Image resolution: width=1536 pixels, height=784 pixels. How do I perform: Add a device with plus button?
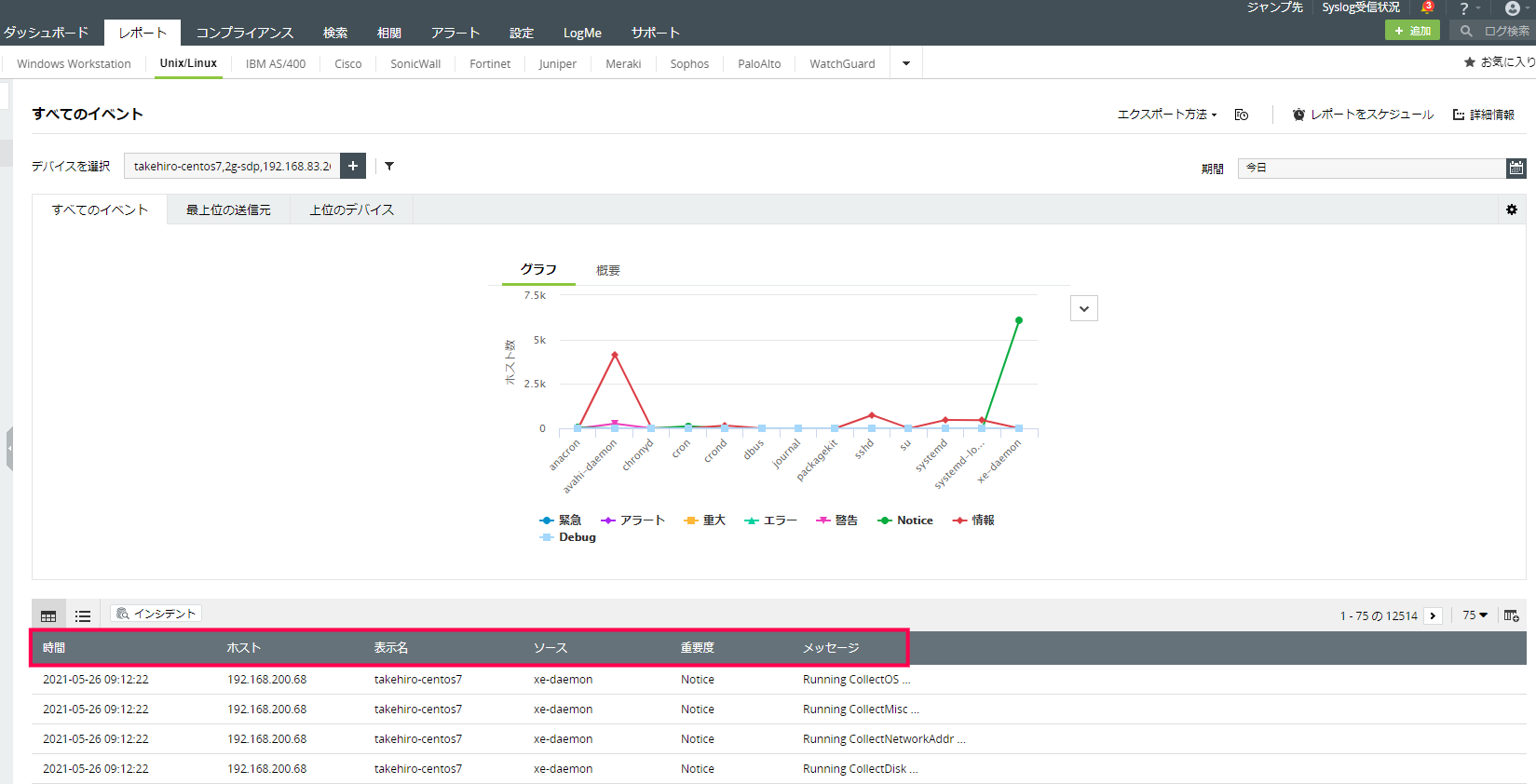(353, 166)
